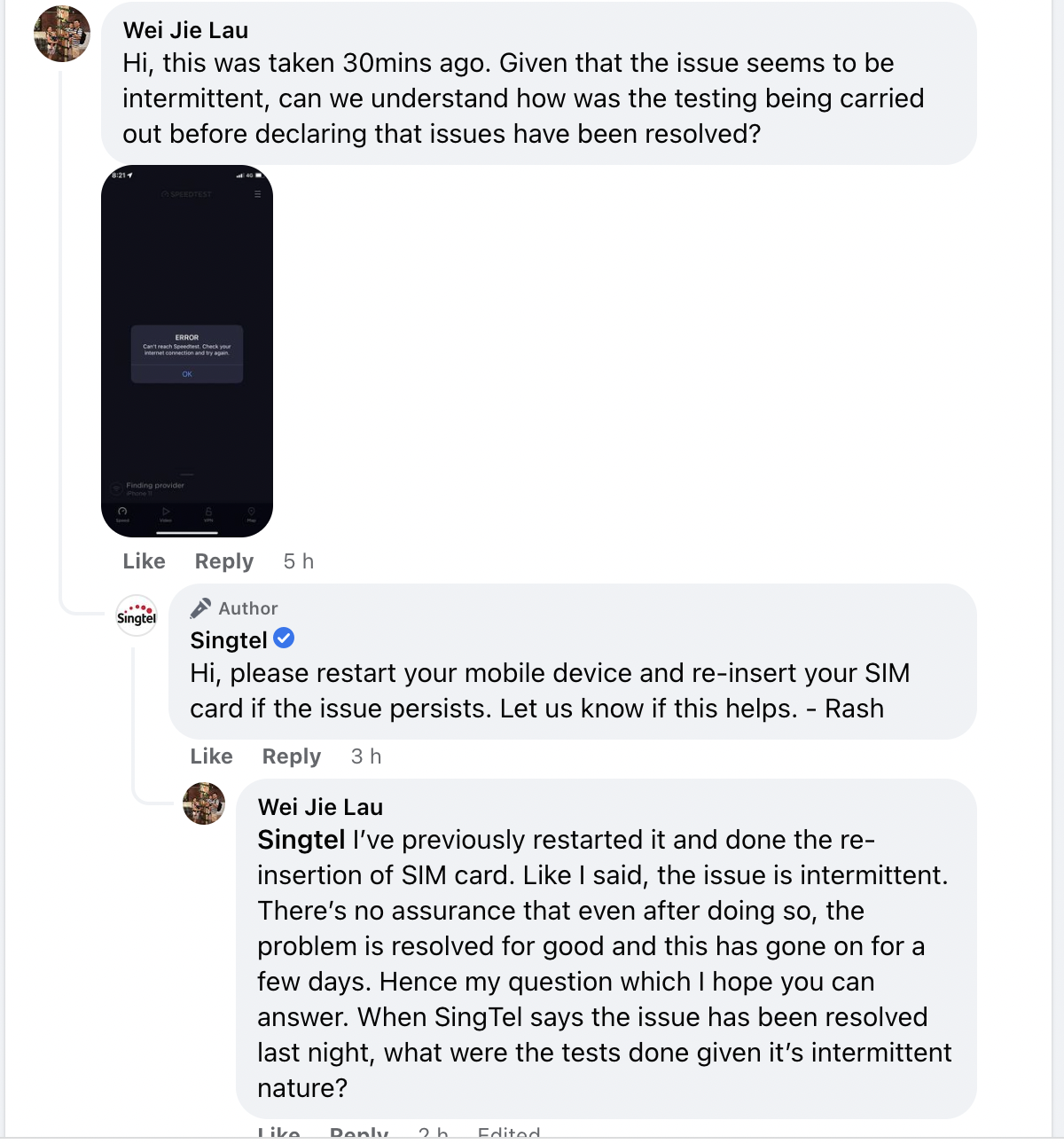The height and width of the screenshot is (1144, 1064).
Task: View edit history via the Edited label
Action: 509,1132
